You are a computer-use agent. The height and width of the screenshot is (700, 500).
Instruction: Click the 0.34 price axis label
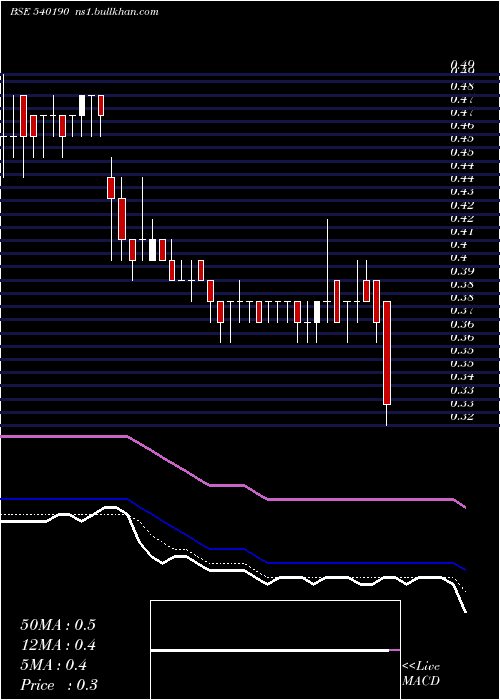462,377
